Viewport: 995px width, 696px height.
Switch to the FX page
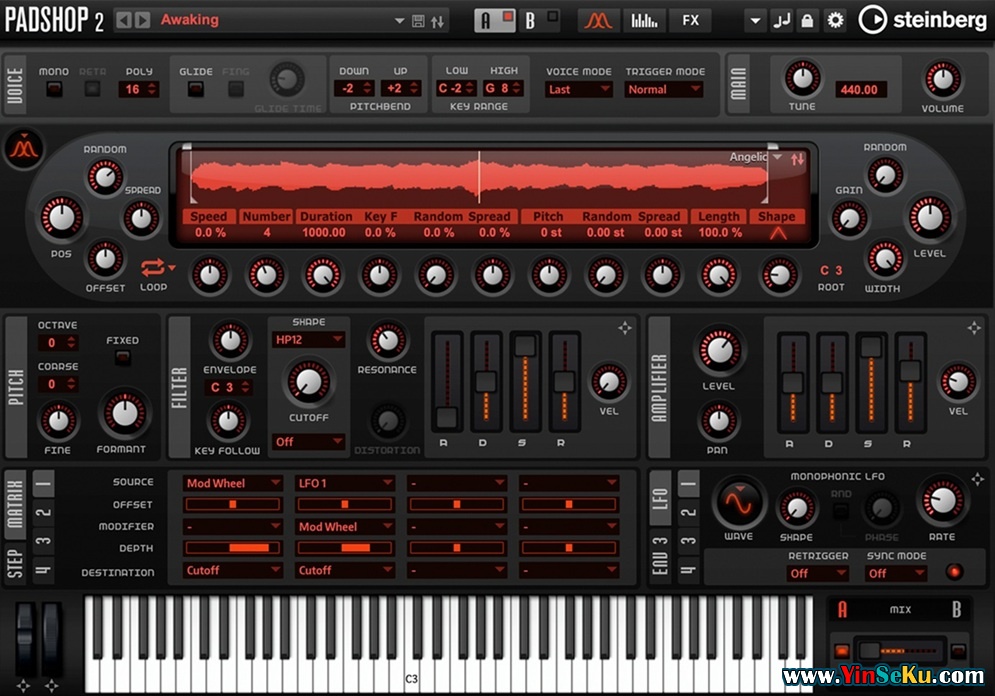[x=690, y=20]
